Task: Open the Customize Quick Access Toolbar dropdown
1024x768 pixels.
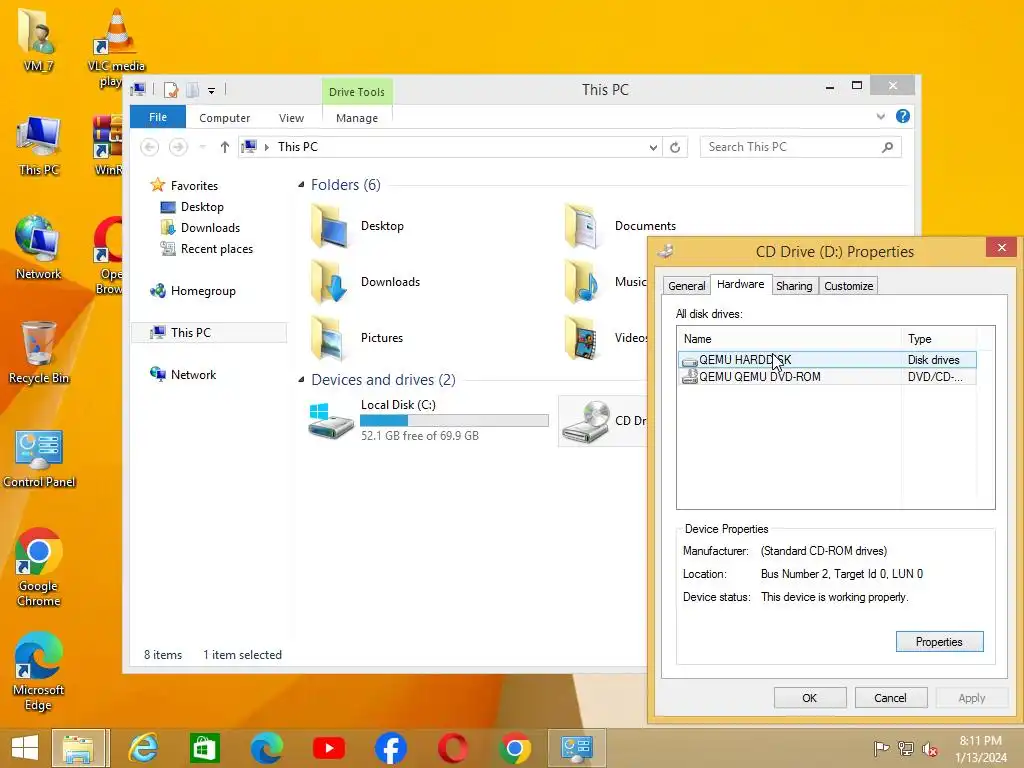Action: tap(212, 91)
